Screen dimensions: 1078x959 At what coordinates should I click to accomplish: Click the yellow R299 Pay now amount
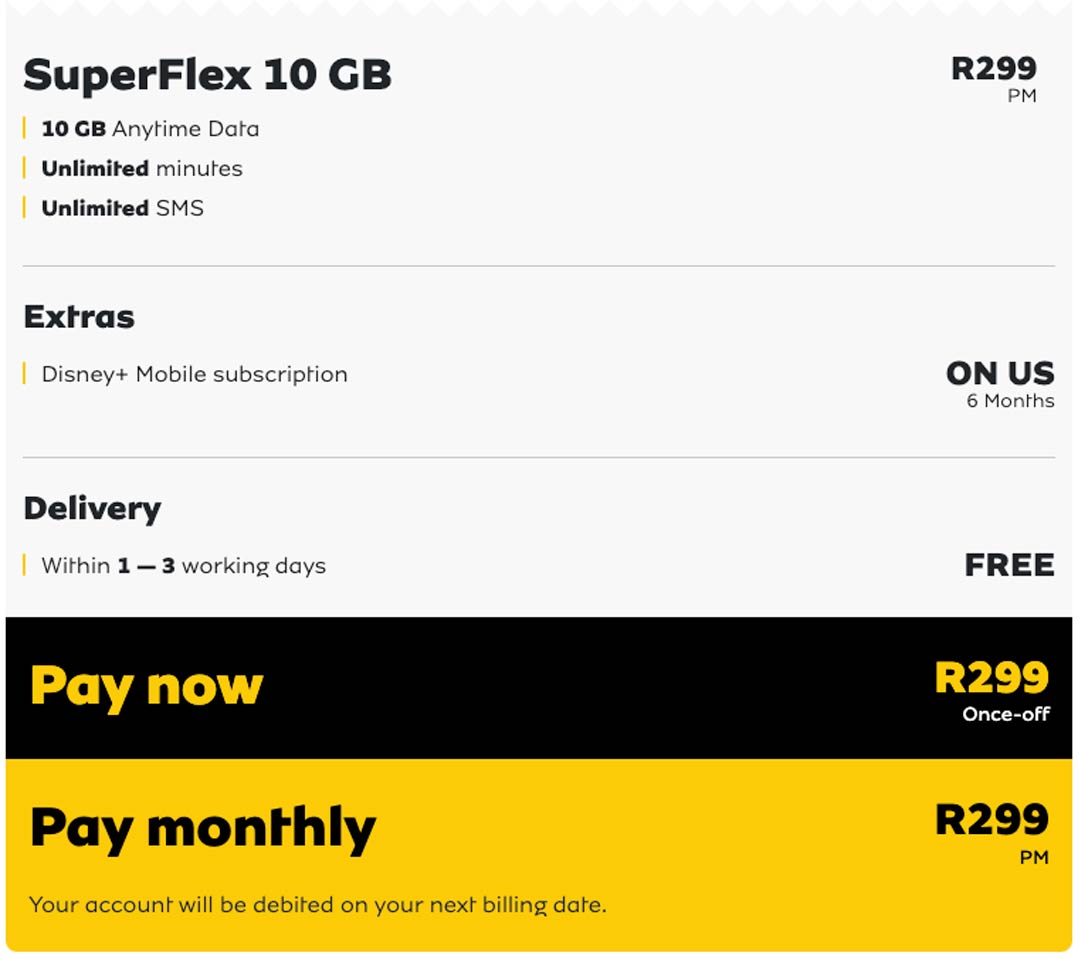[x=991, y=677]
